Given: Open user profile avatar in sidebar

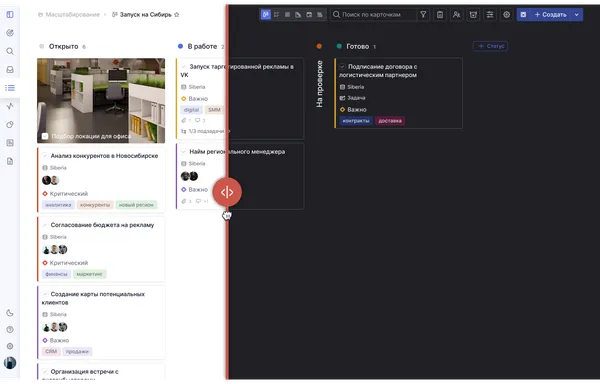Looking at the screenshot, I should (x=10, y=363).
